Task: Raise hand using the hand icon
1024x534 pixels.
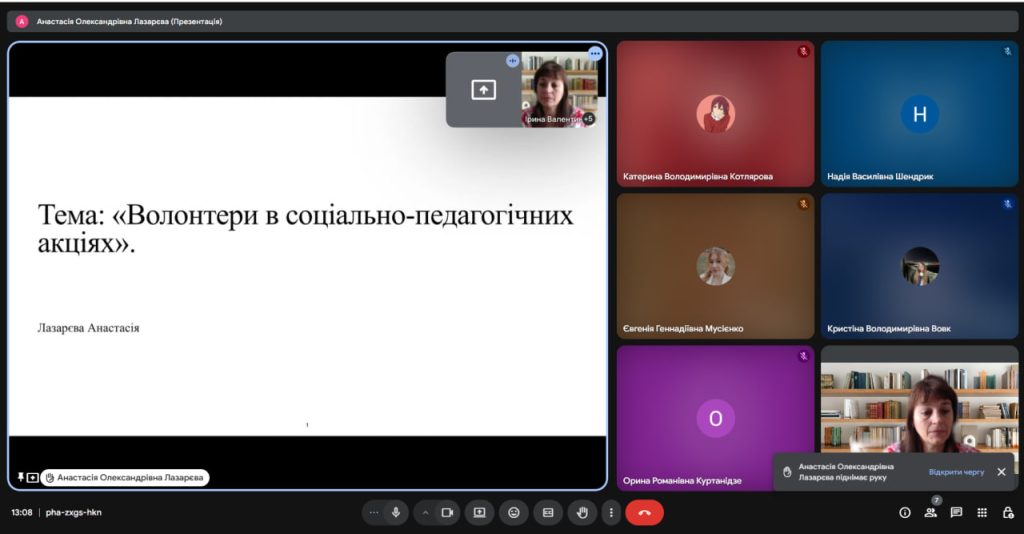Action: [x=581, y=512]
